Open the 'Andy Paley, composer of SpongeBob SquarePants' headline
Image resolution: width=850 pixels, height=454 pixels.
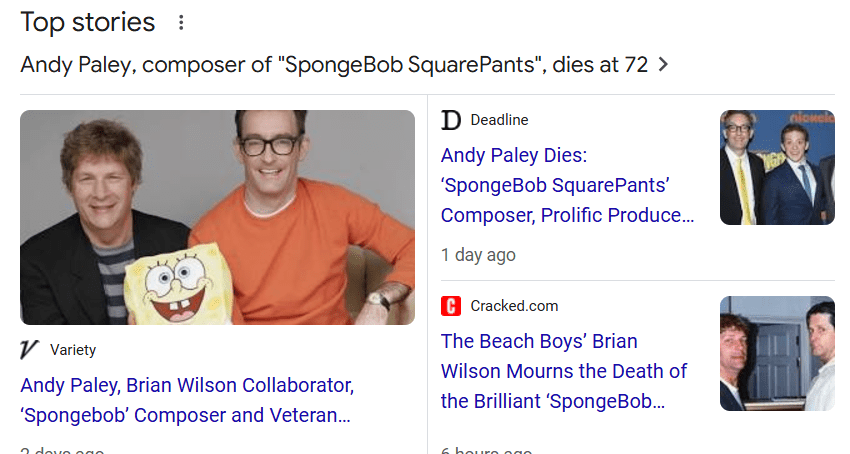[x=334, y=66]
